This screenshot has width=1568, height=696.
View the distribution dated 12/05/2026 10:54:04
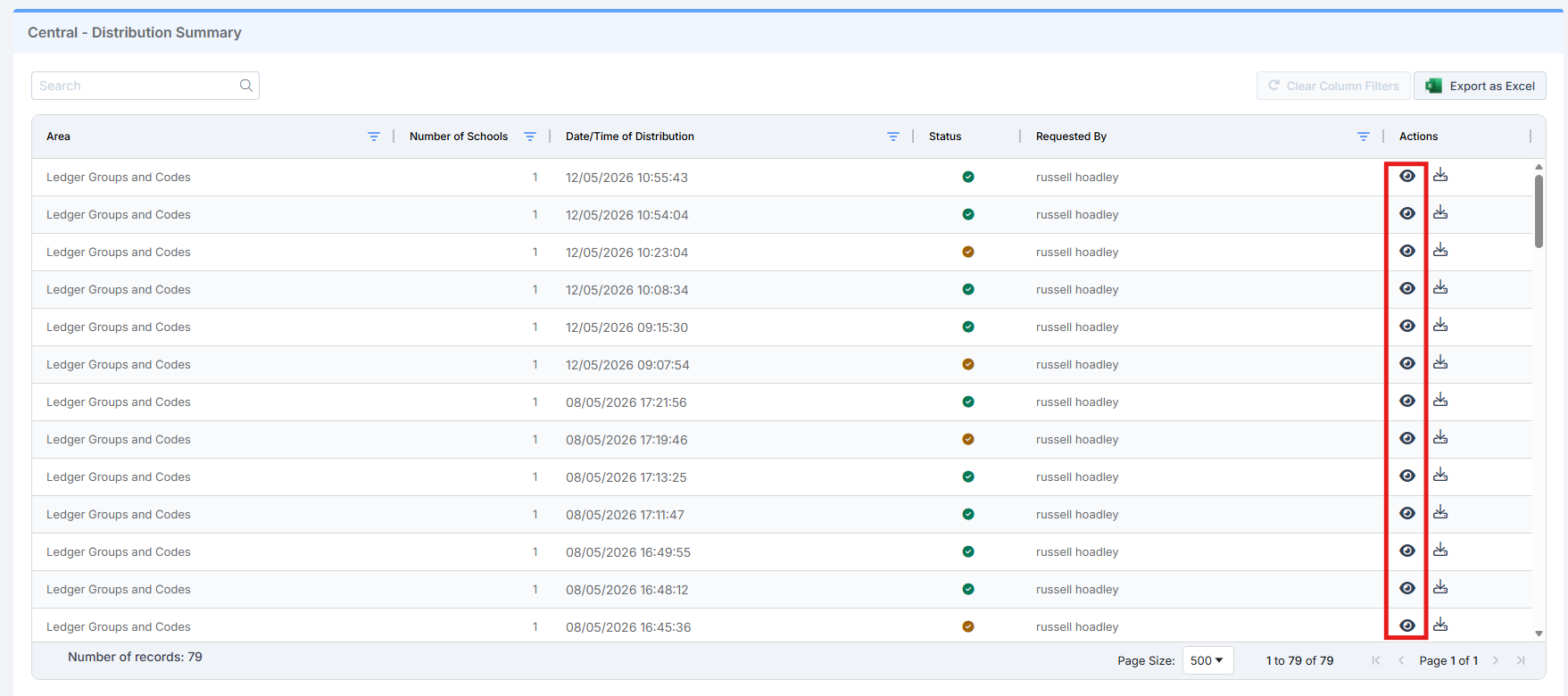[x=1407, y=213]
